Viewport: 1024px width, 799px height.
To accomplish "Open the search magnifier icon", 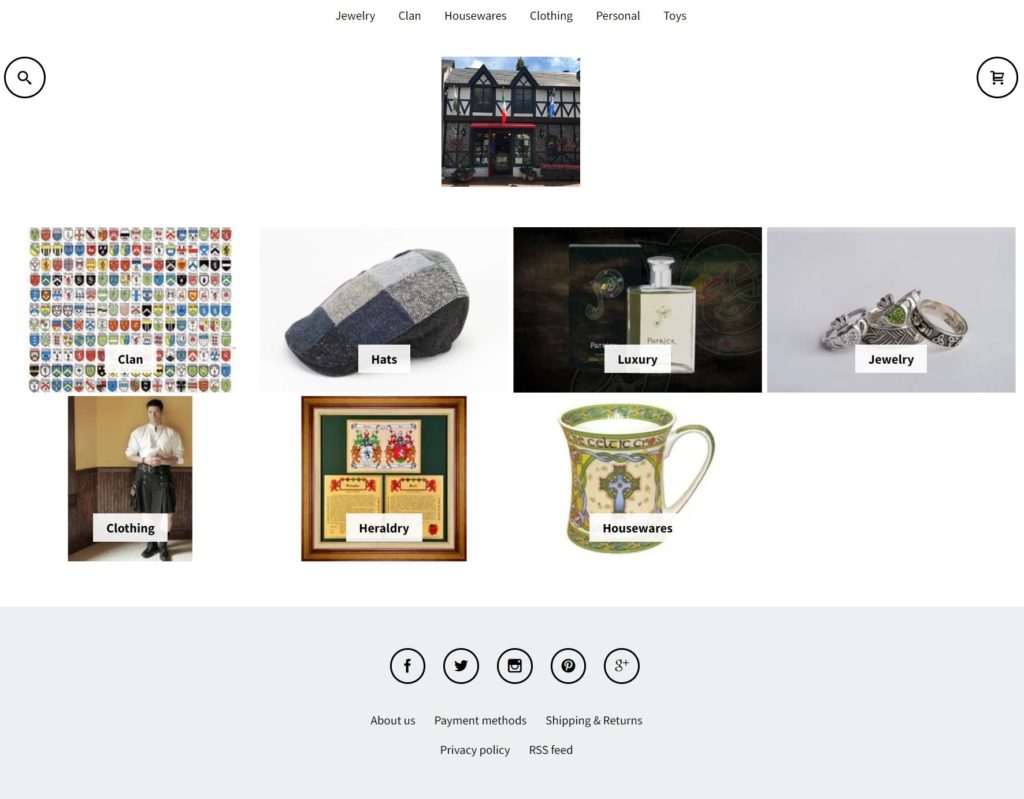I will point(25,78).
